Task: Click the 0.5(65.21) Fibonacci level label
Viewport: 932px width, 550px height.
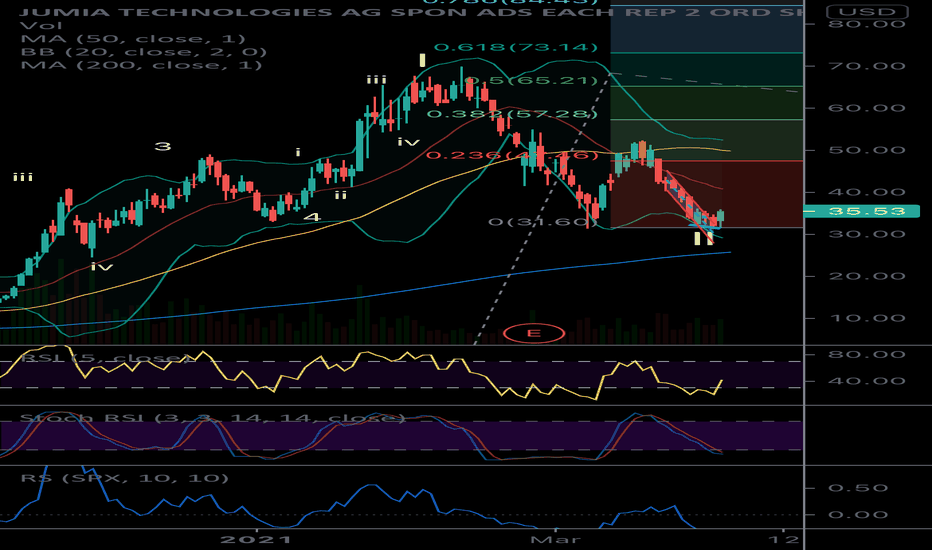Action: pyautogui.click(x=531, y=80)
